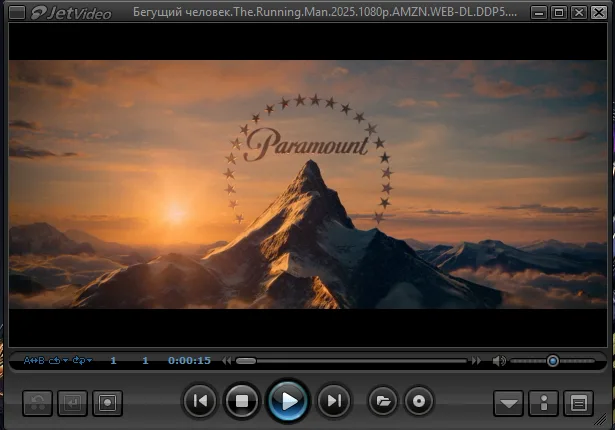Mute audio with the speaker icon

click(499, 361)
